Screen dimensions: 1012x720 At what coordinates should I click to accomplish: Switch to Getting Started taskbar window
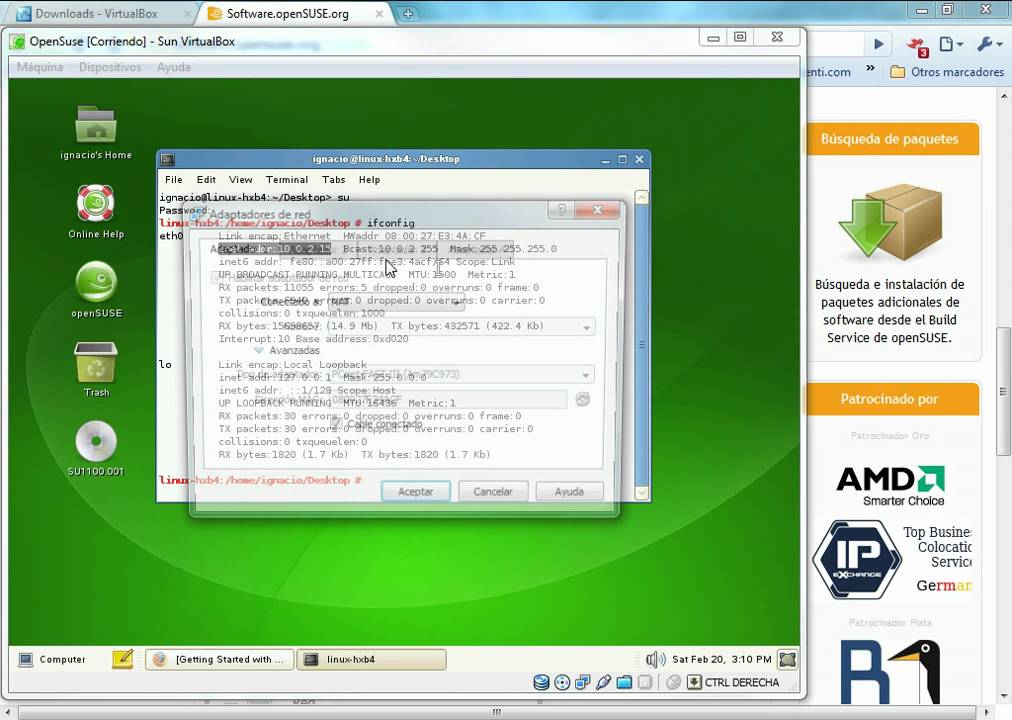[219, 659]
